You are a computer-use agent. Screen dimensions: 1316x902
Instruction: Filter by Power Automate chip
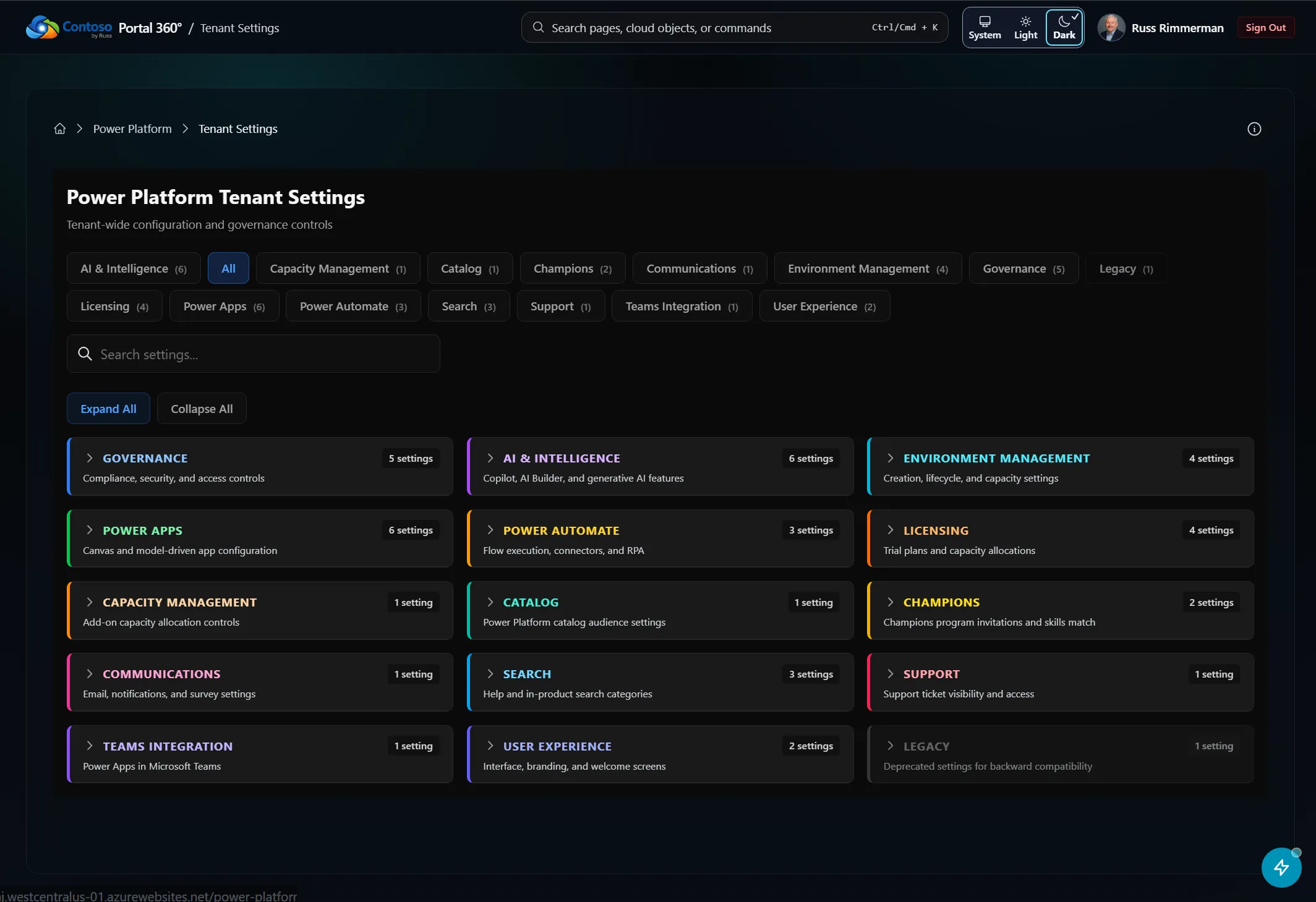point(353,306)
